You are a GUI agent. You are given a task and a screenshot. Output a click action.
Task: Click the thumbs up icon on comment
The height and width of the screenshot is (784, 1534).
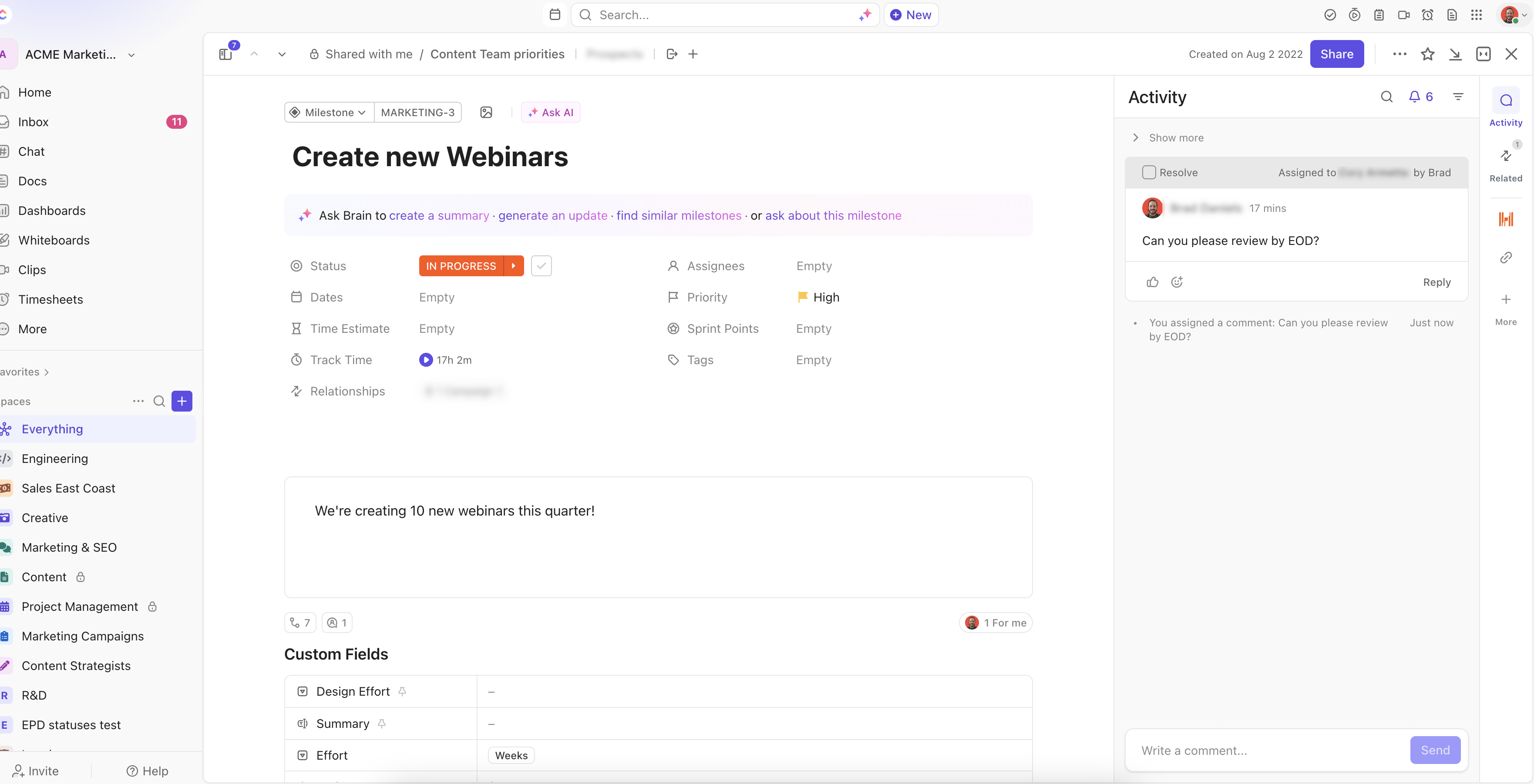pyautogui.click(x=1152, y=282)
